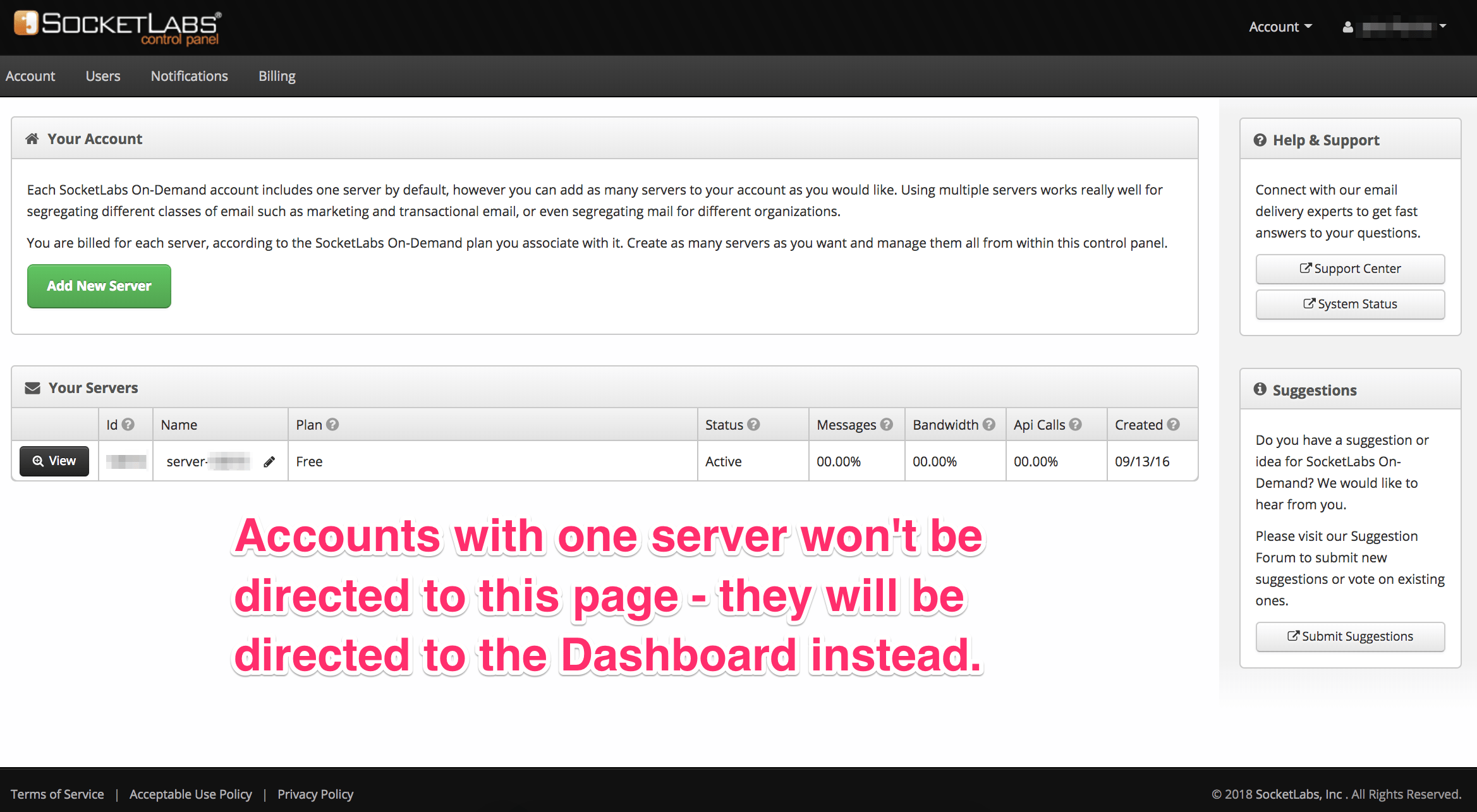This screenshot has height=812, width=1477.
Task: Click the envelope icon on Your Servers header
Action: tap(32, 387)
